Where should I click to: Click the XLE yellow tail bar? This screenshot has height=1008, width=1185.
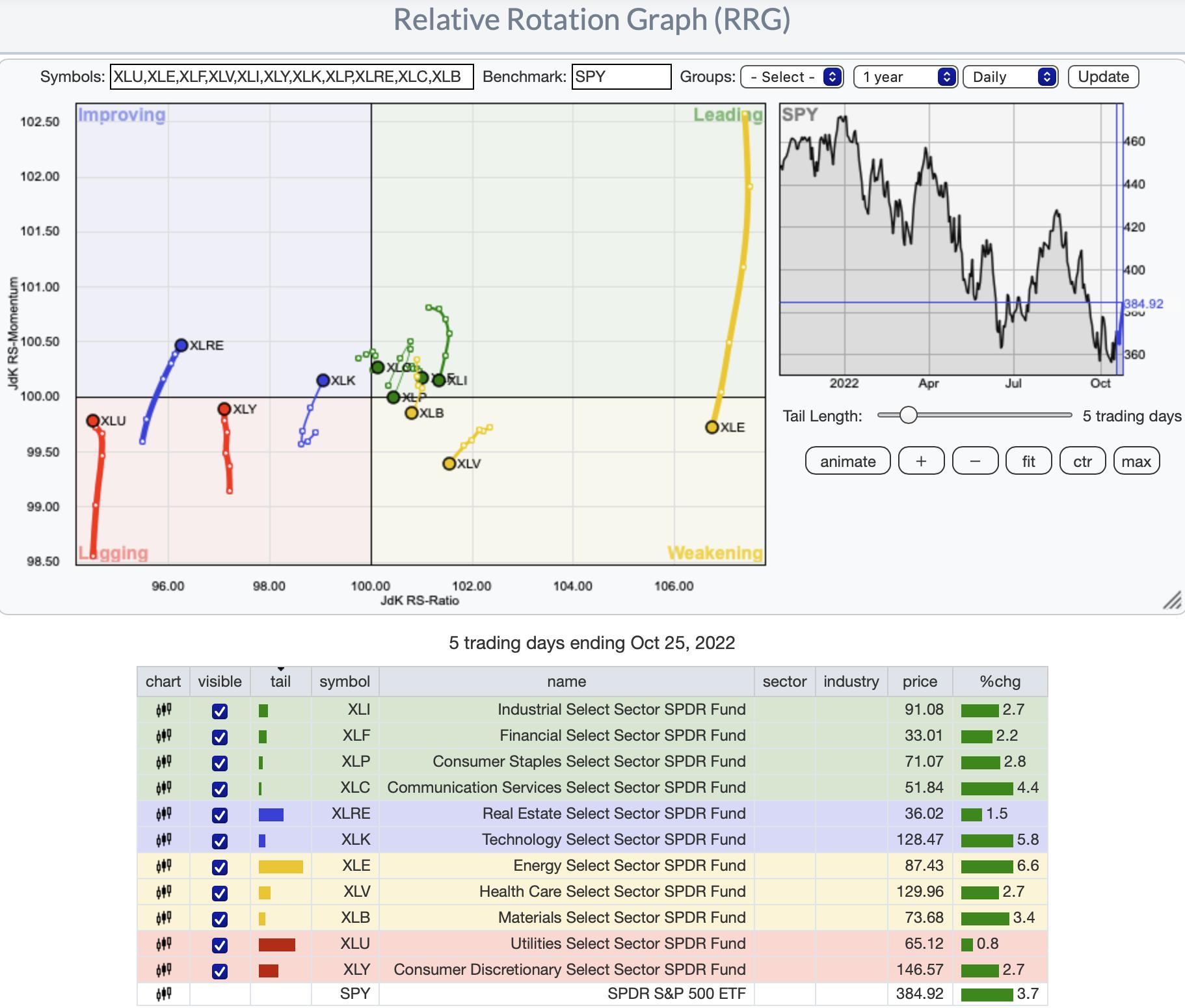[x=280, y=866]
